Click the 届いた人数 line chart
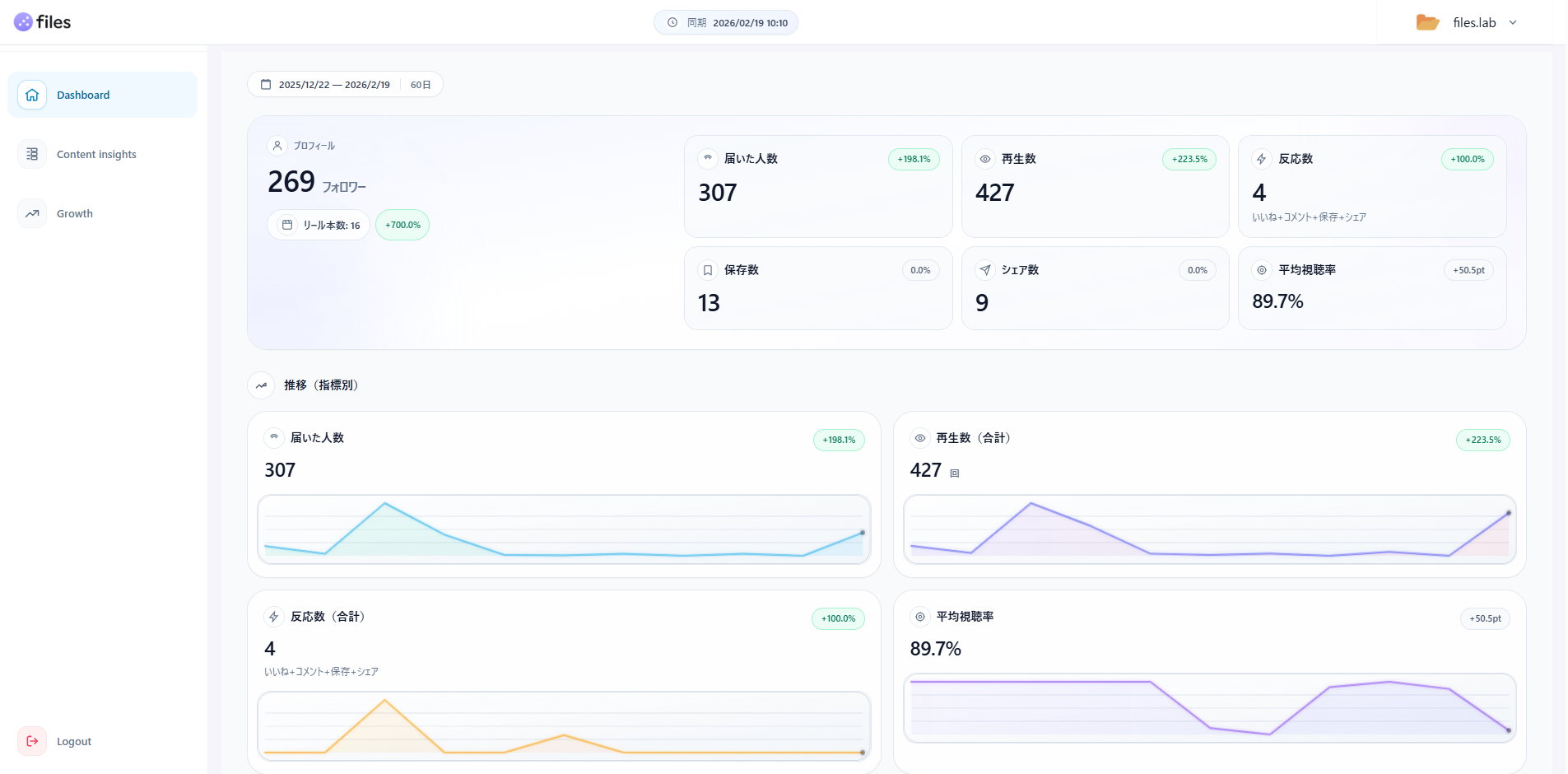This screenshot has width=1568, height=774. [x=564, y=529]
